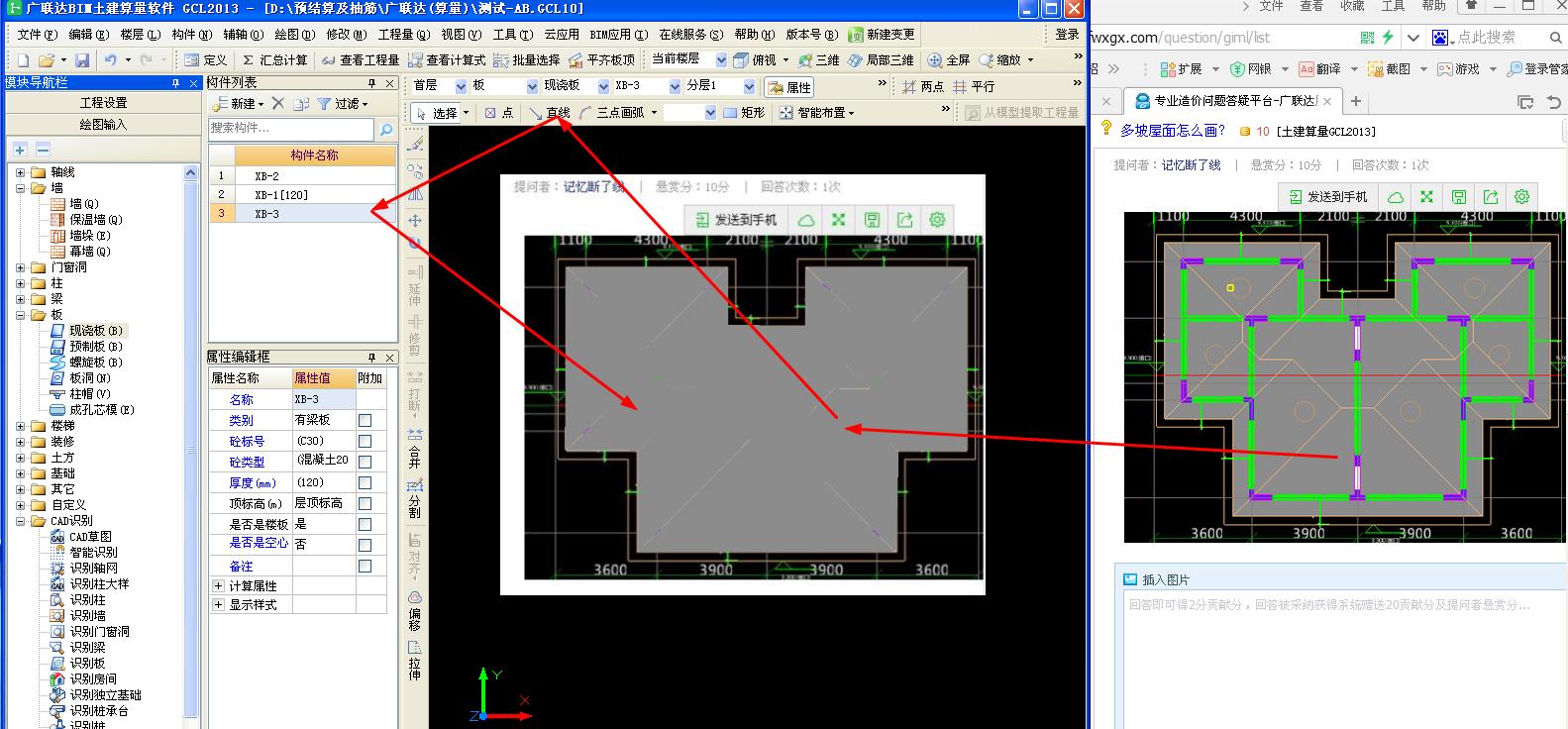Viewport: 1568px width, 729px height.
Task: Click the 平行 parallel axis tool
Action: click(974, 87)
